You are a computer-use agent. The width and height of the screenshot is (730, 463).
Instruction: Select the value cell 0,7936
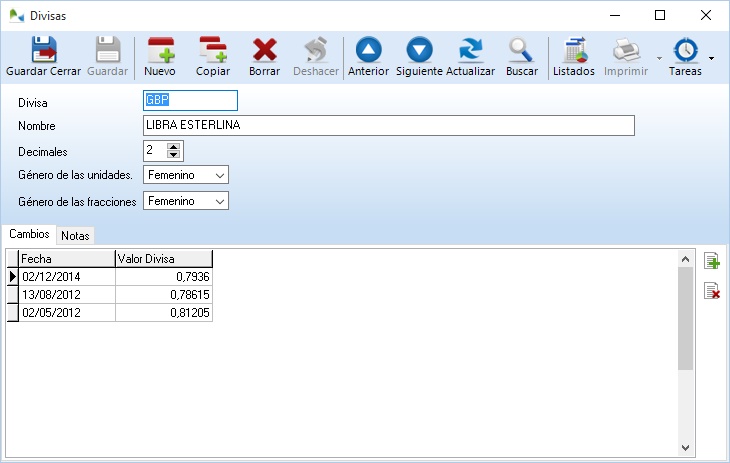coord(164,277)
